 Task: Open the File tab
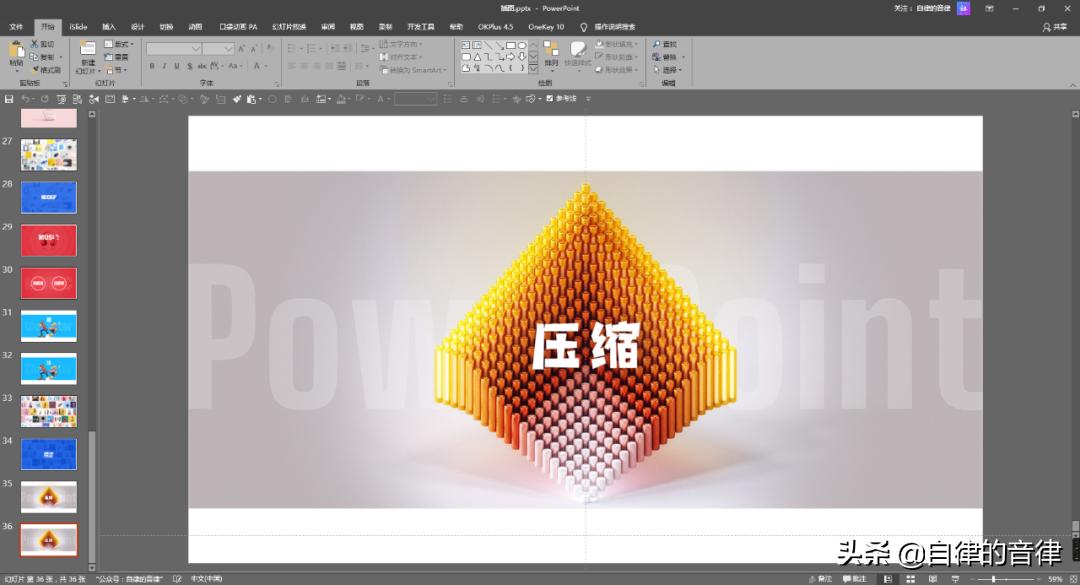(17, 27)
